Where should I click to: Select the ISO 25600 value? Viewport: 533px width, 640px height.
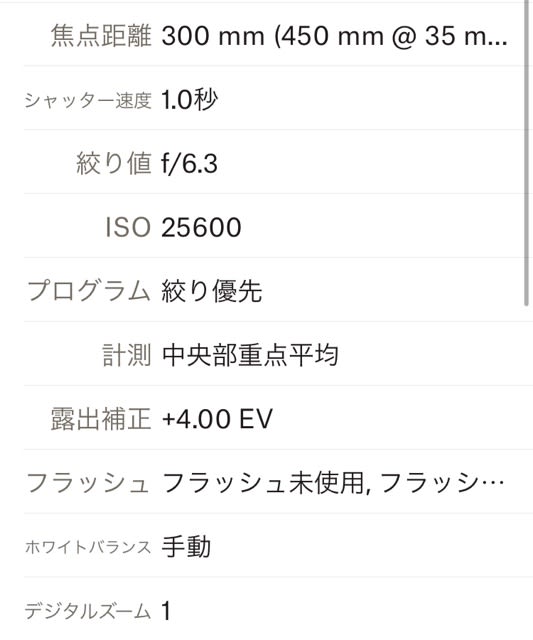[201, 228]
